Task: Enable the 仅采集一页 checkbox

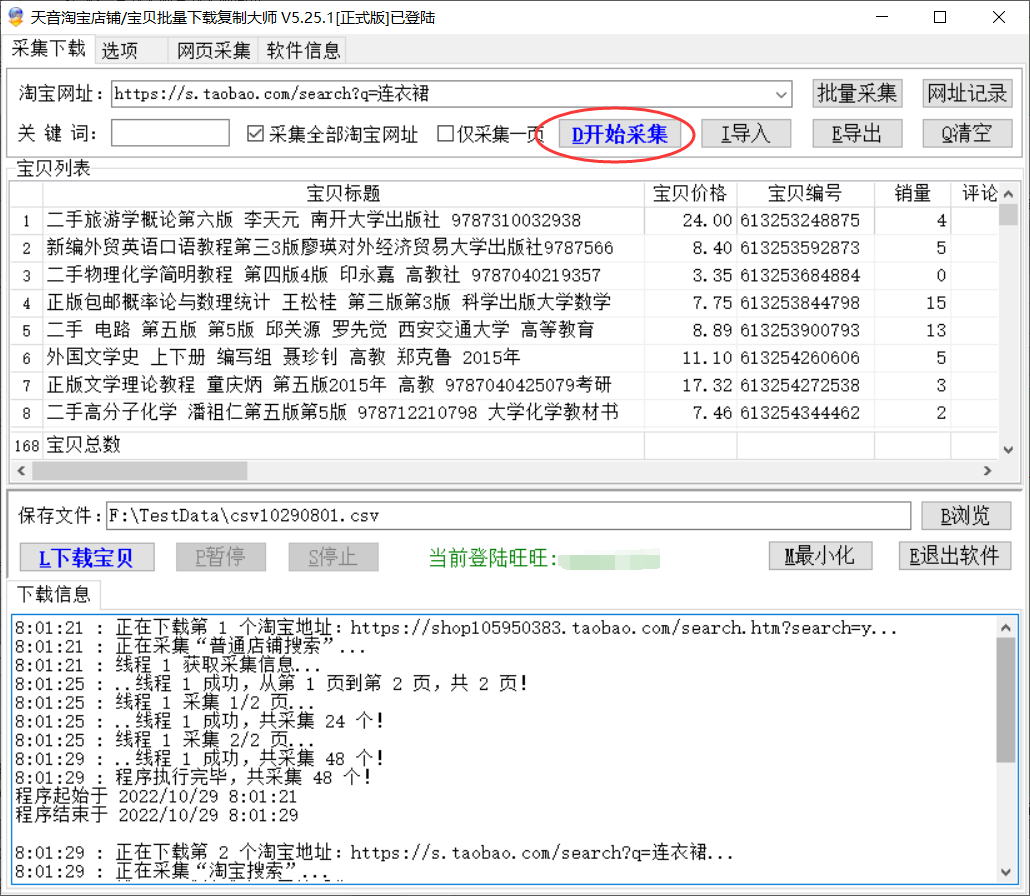Action: click(x=446, y=134)
